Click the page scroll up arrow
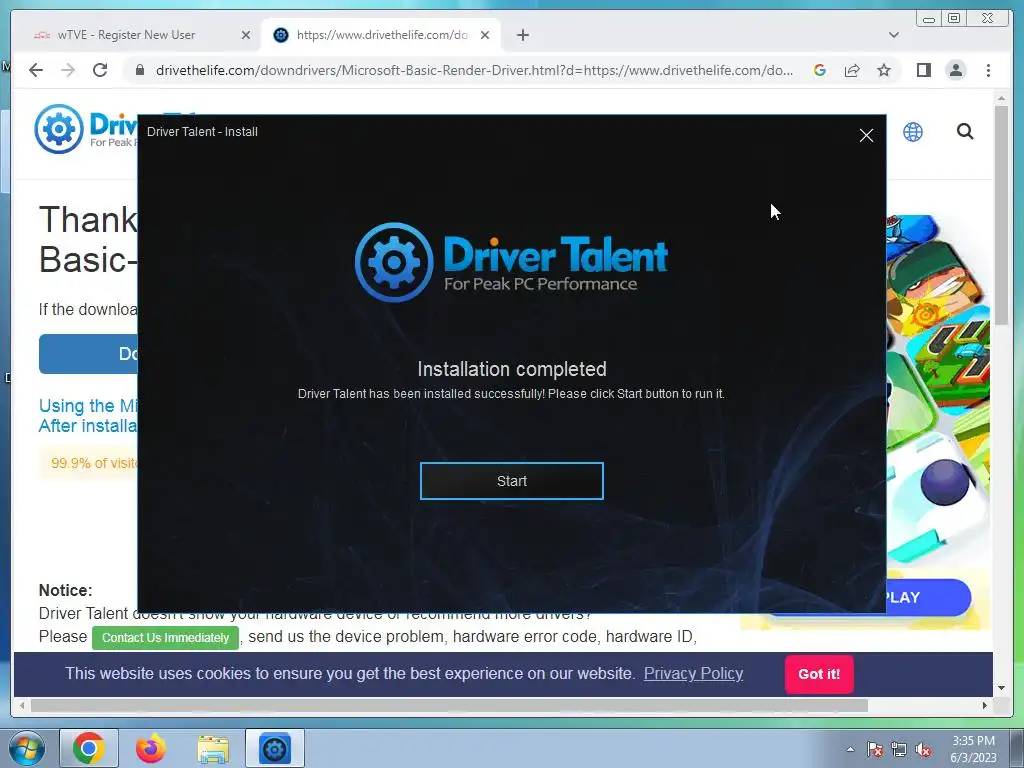 pyautogui.click(x=1001, y=98)
